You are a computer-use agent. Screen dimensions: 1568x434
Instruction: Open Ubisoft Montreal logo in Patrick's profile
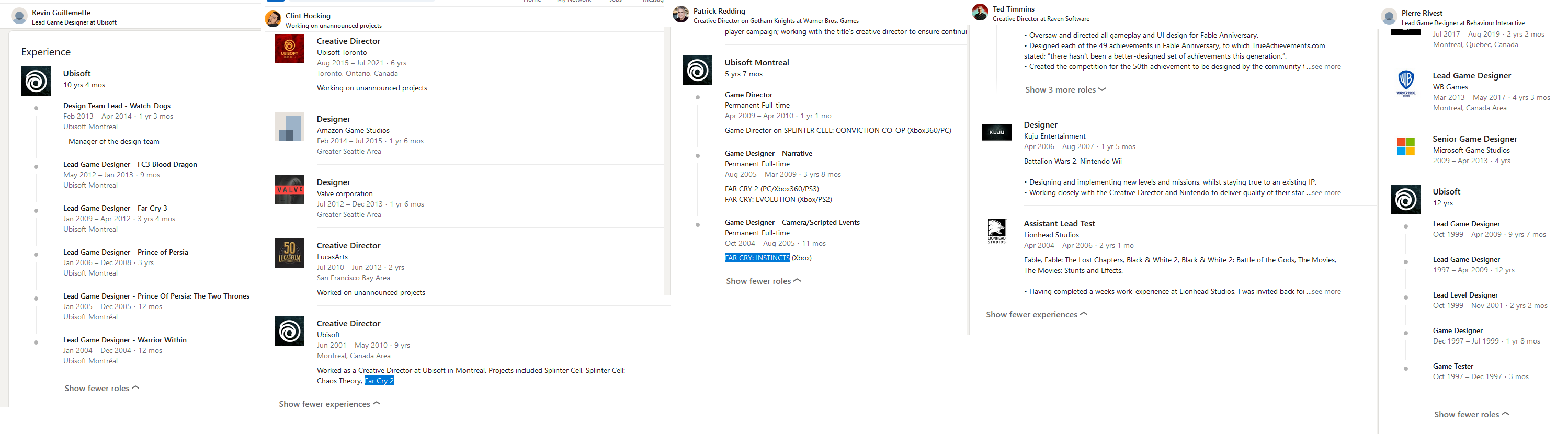pos(698,70)
